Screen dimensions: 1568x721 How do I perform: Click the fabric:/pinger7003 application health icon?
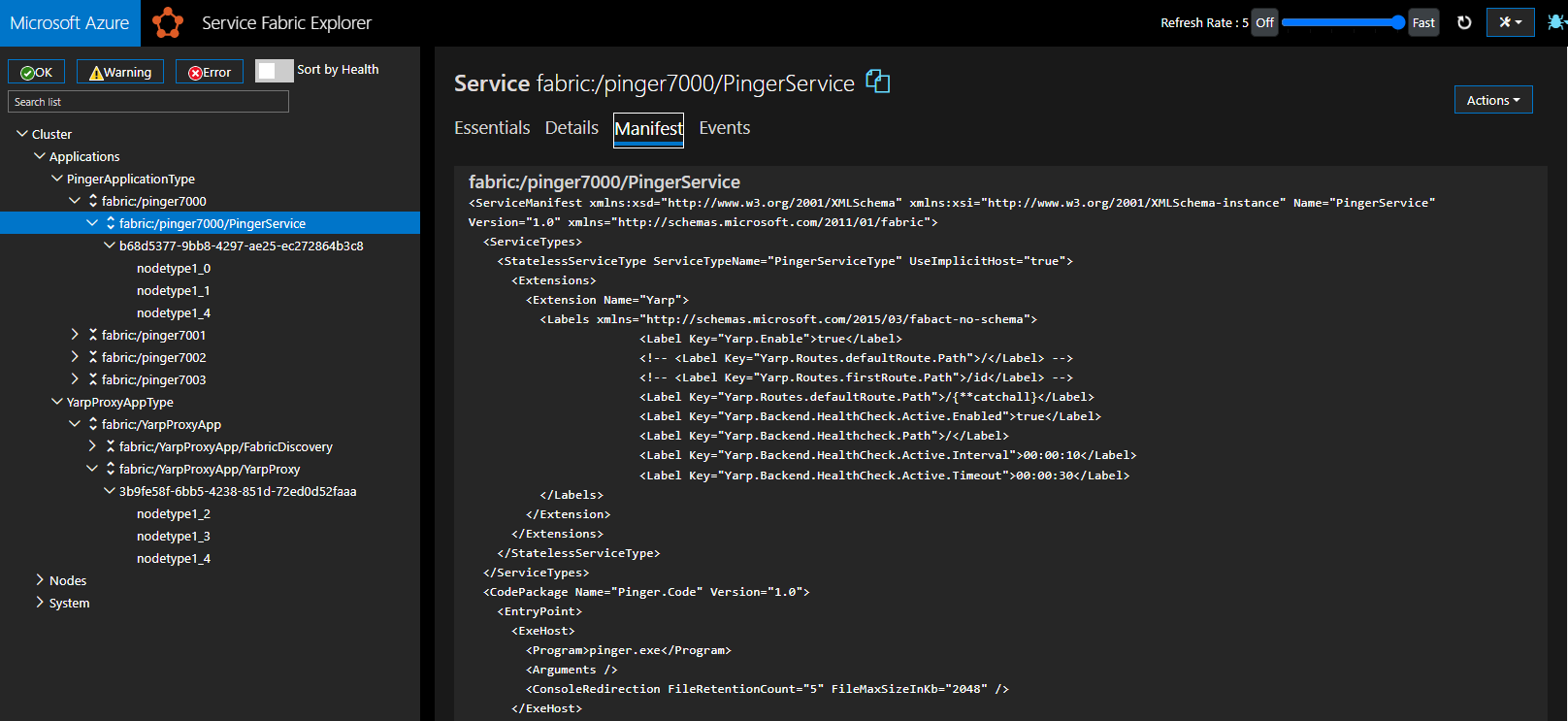click(x=93, y=379)
